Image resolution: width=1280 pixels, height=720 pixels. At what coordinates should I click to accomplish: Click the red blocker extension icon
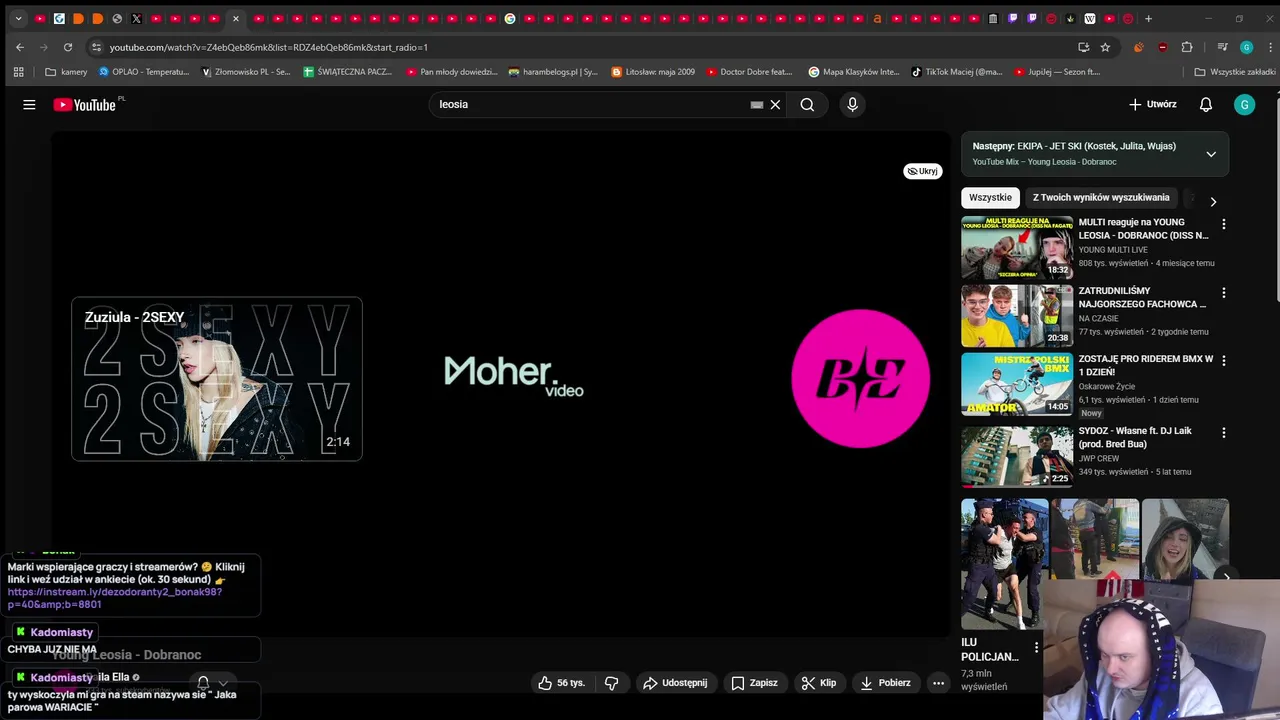(x=1162, y=47)
